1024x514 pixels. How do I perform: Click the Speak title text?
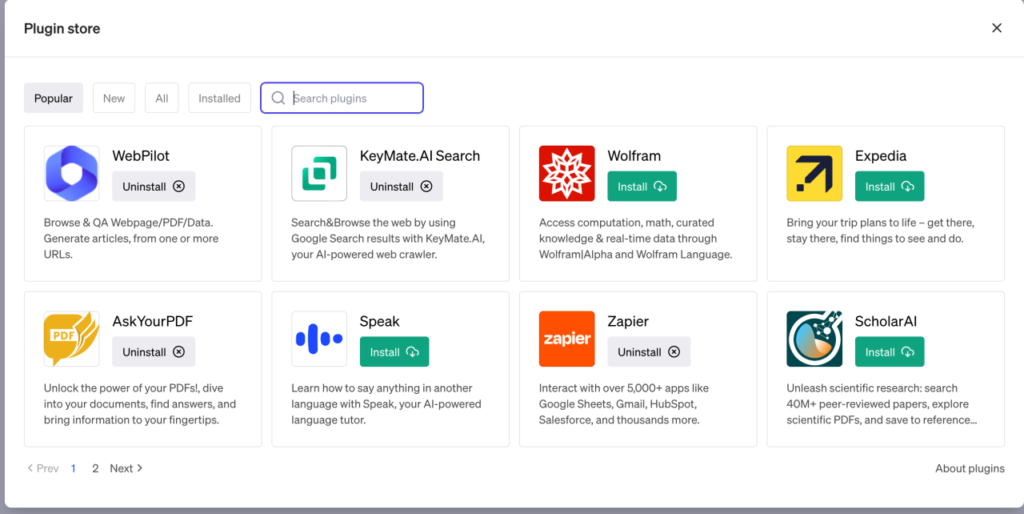click(379, 321)
